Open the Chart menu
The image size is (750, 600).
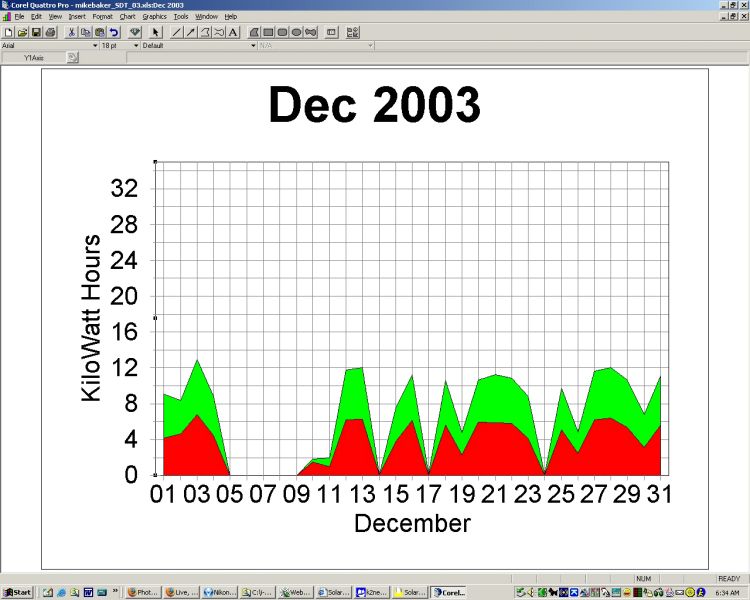pos(127,17)
